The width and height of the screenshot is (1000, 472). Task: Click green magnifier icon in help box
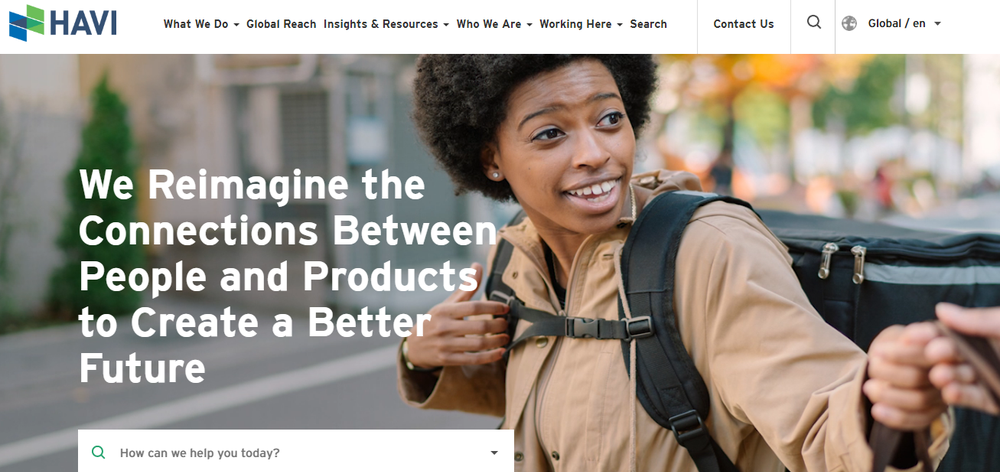pyautogui.click(x=98, y=452)
